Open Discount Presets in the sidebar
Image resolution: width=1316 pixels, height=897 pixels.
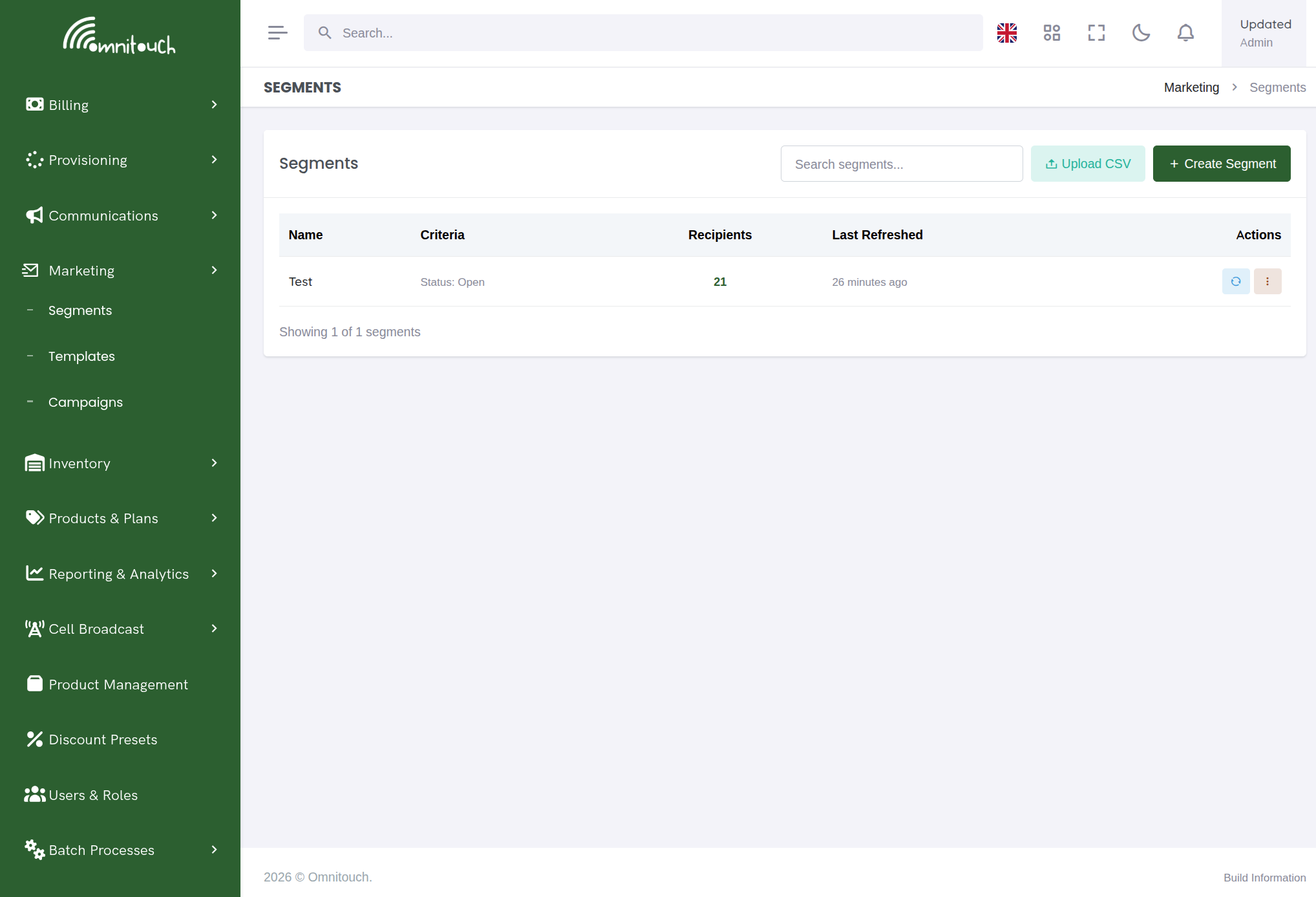click(x=103, y=739)
